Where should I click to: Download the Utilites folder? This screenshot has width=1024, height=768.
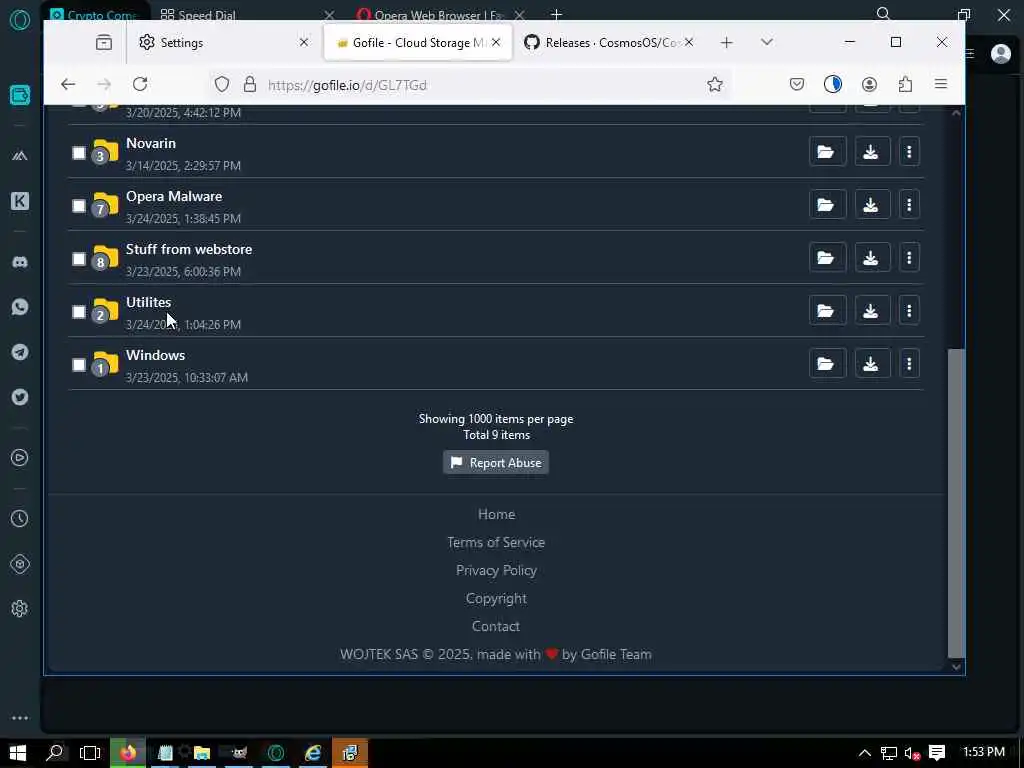(871, 311)
